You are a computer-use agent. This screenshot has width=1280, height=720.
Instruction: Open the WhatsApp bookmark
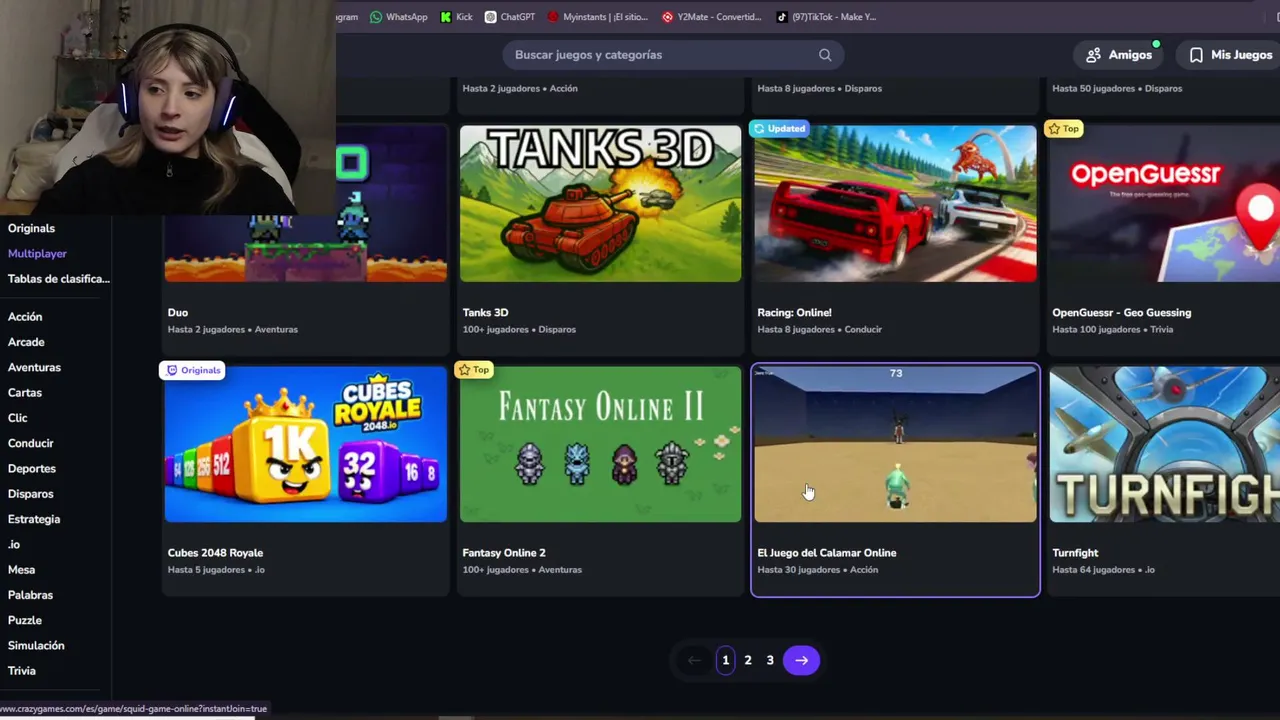tap(398, 17)
